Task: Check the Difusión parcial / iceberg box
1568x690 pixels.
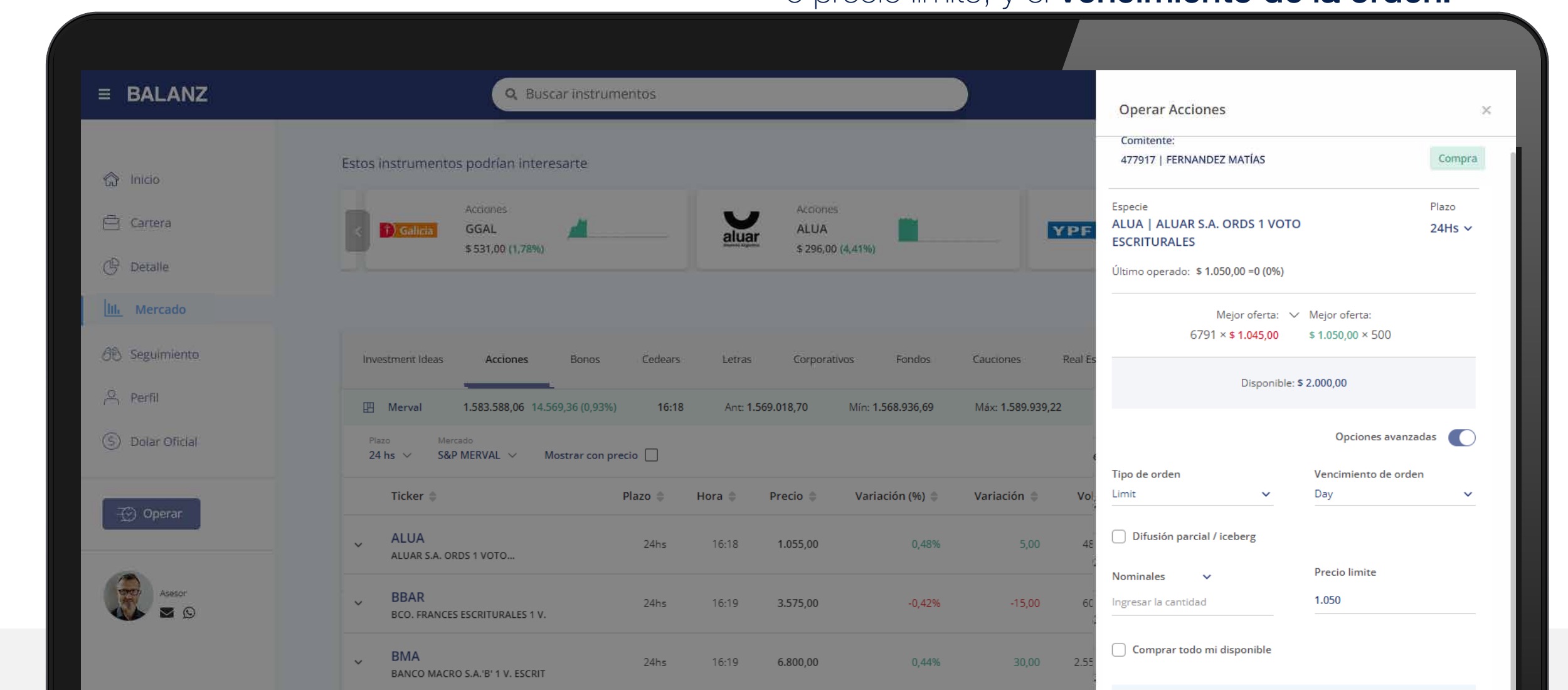Action: pos(1118,536)
